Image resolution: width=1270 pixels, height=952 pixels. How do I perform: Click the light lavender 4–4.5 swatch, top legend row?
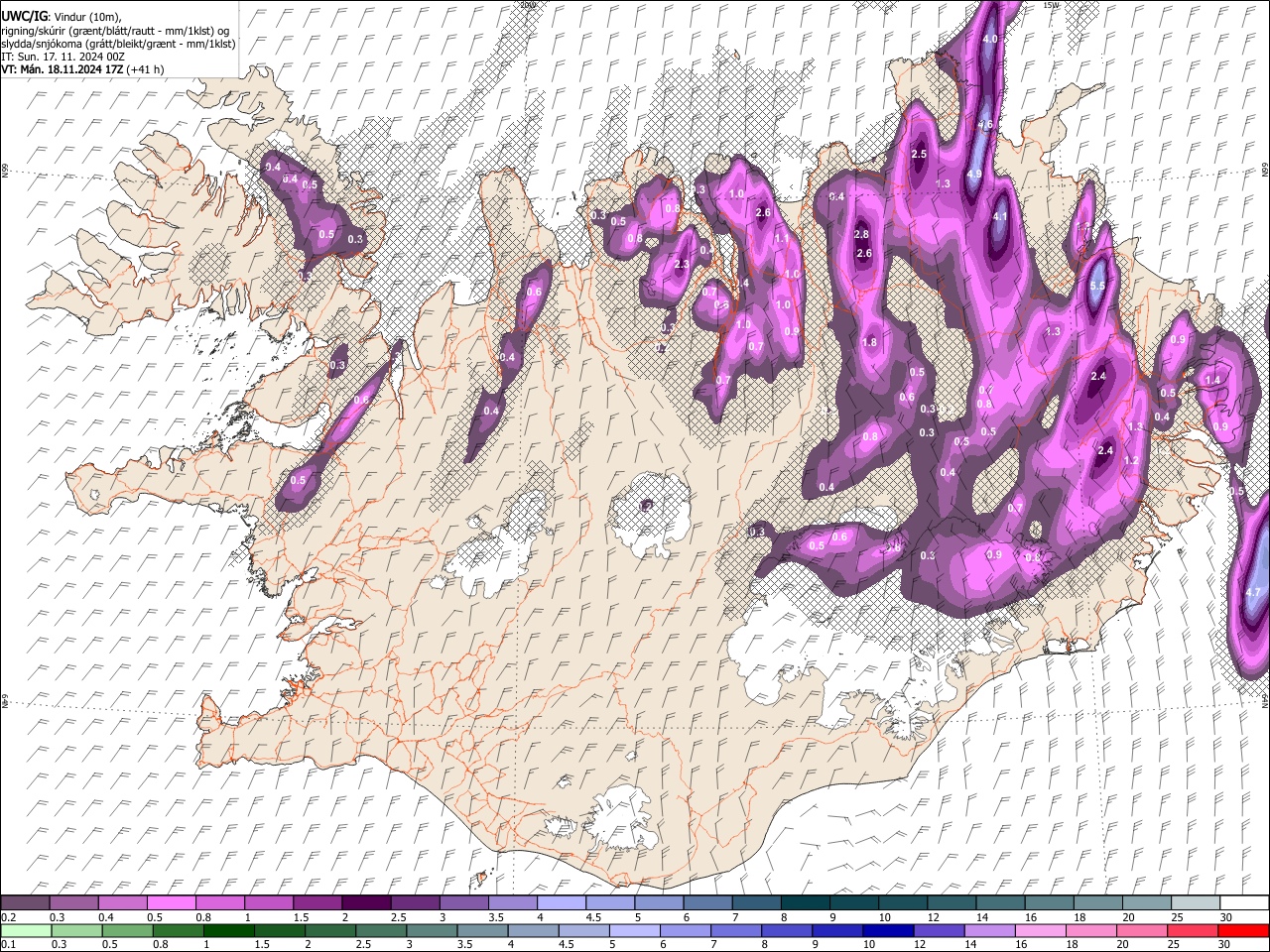pyautogui.click(x=562, y=902)
